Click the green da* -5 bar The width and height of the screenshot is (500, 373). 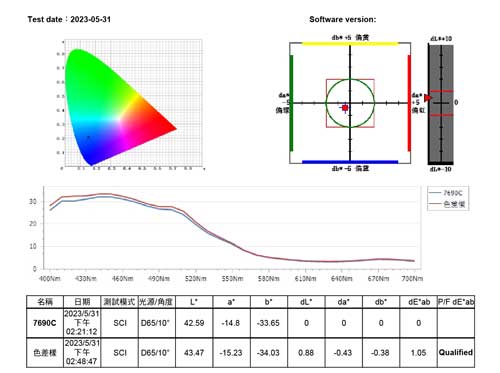291,103
